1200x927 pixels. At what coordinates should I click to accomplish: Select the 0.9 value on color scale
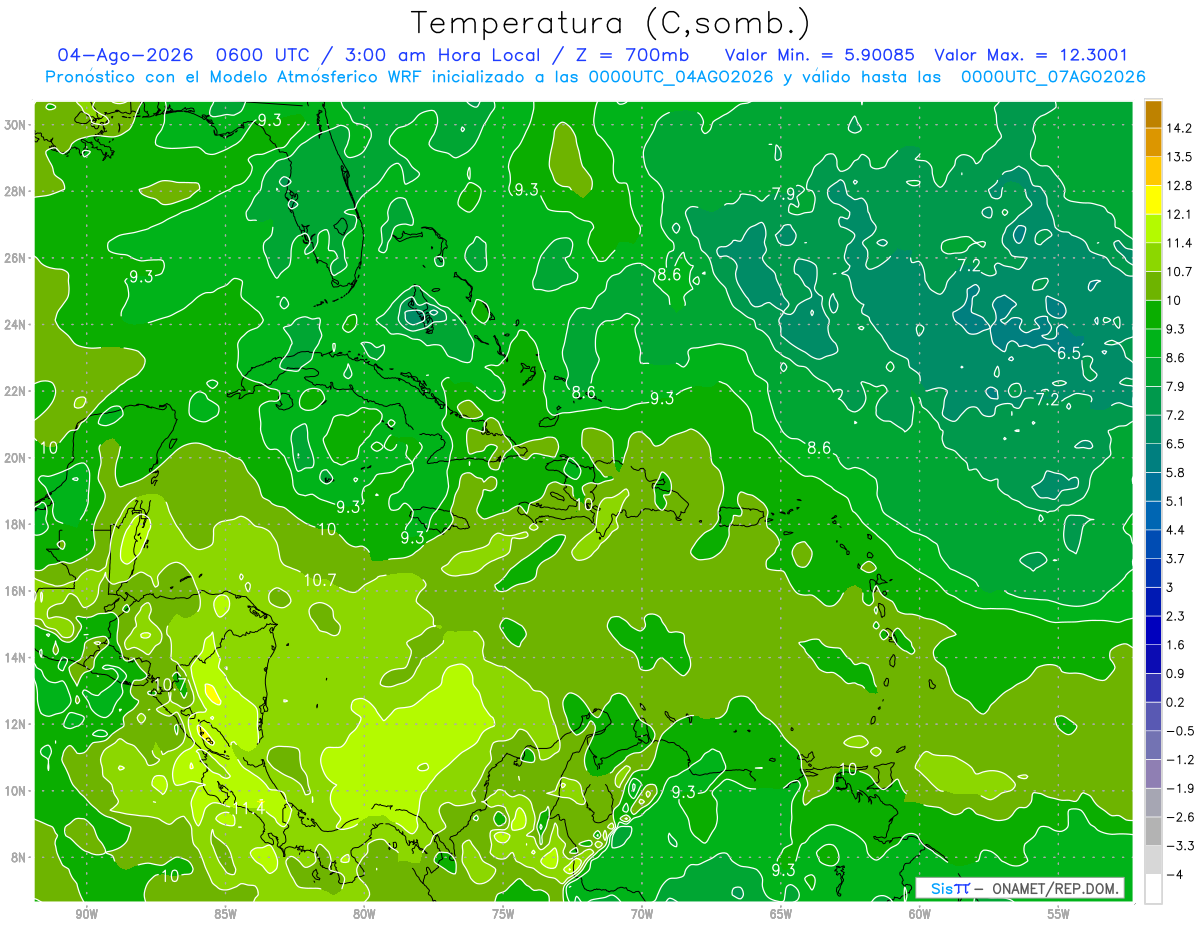[1176, 673]
